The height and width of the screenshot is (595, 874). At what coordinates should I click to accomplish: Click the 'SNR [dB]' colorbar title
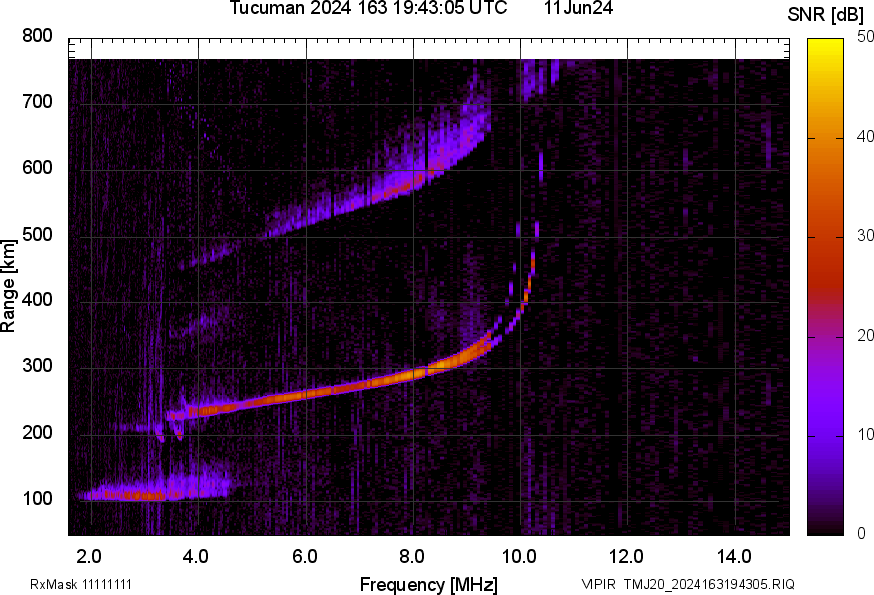click(x=826, y=15)
